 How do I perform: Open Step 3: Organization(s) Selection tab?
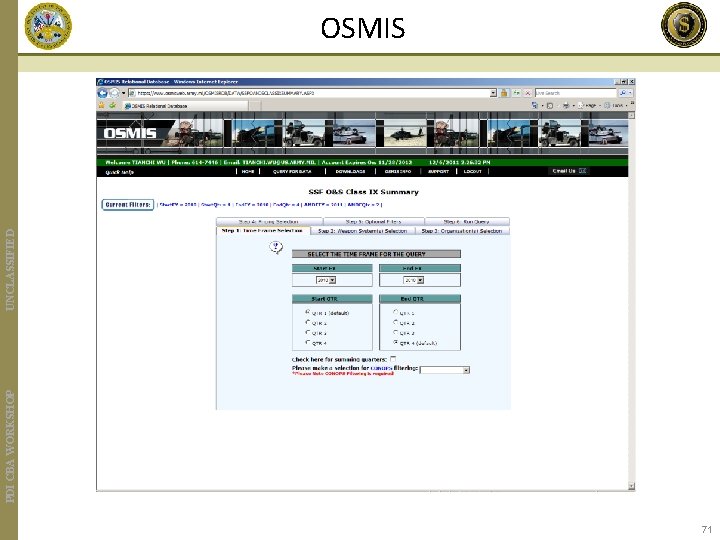462,231
